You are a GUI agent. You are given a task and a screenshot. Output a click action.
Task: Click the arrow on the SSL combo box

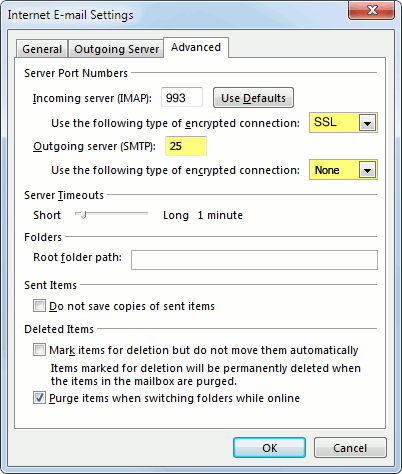pyautogui.click(x=367, y=123)
